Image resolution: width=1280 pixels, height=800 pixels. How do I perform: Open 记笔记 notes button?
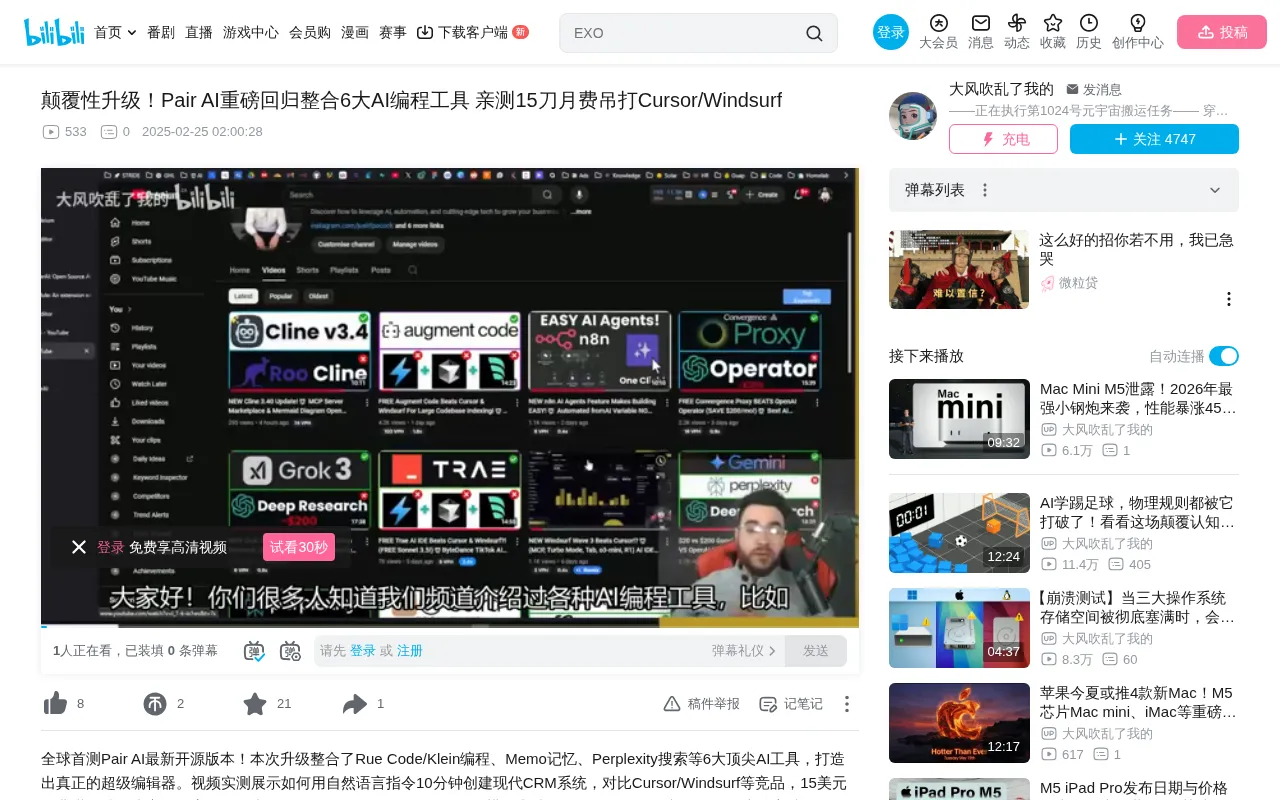click(791, 704)
